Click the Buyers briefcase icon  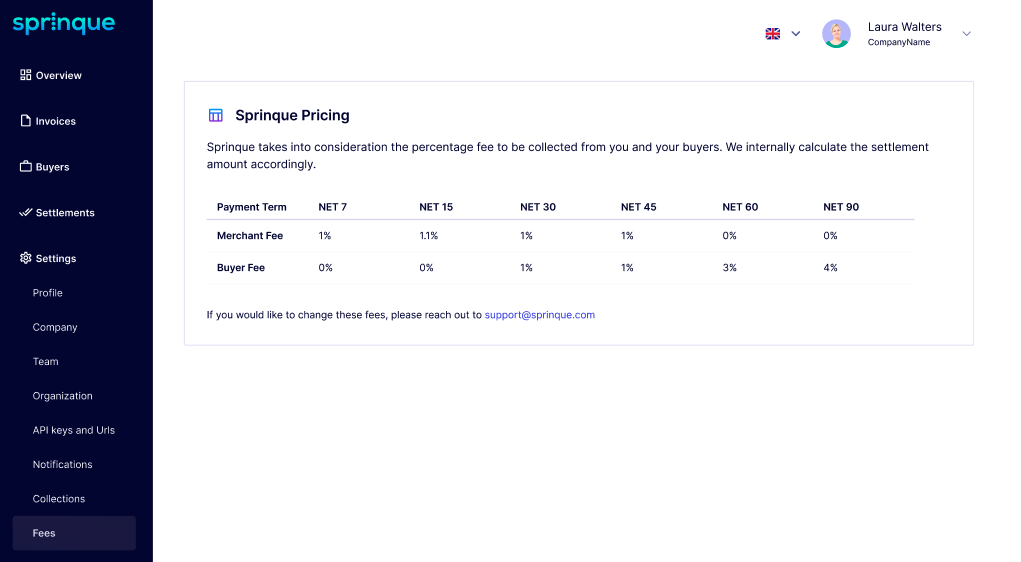click(x=26, y=167)
